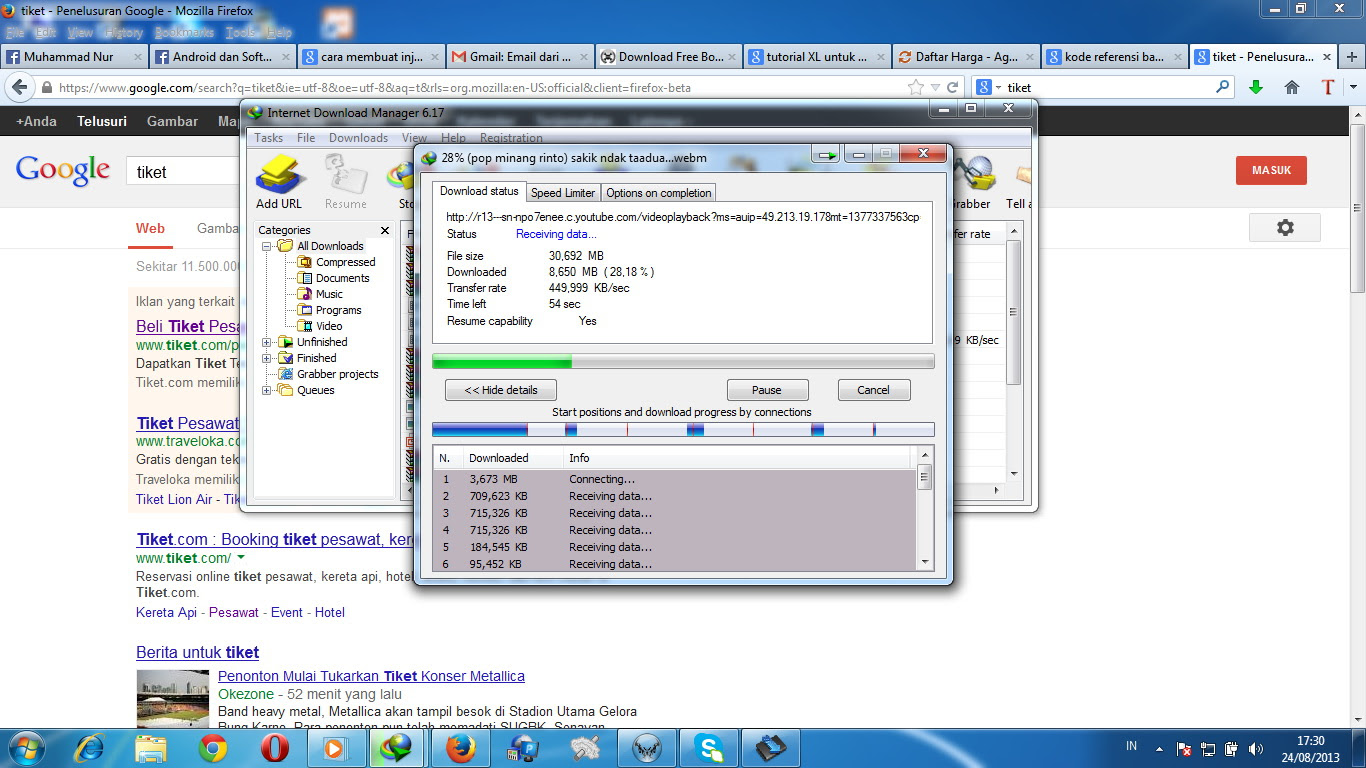Click the search magnifier in Firefox search box
The height and width of the screenshot is (768, 1366).
coord(1222,87)
